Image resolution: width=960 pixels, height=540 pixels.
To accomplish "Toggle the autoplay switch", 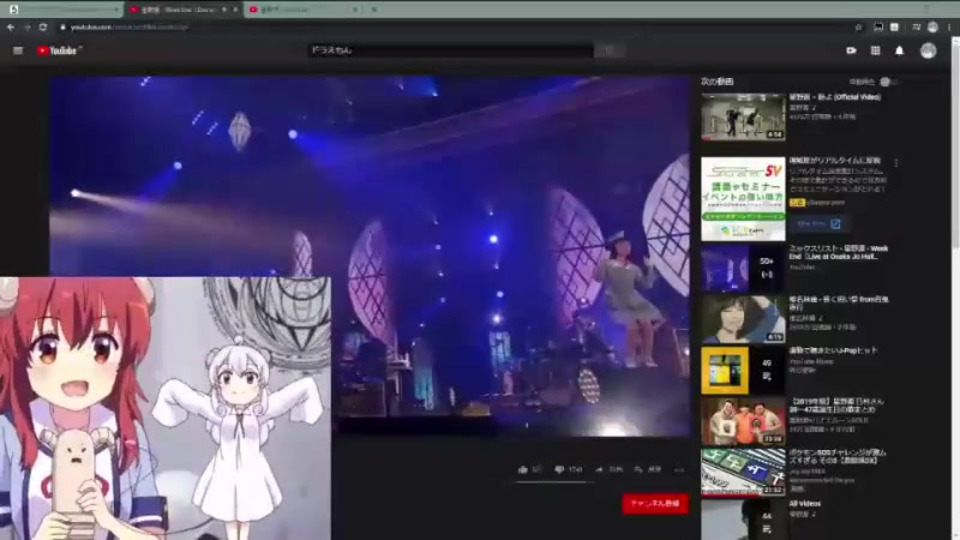I will point(888,82).
